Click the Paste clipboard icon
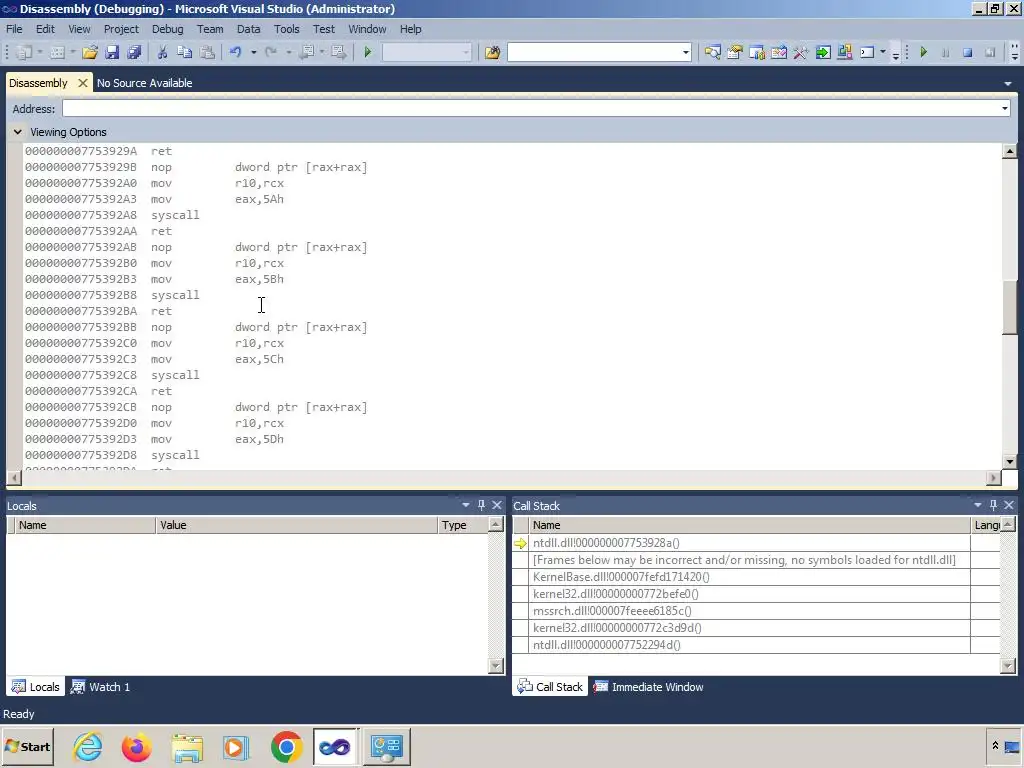Viewport: 1024px width, 768px height. point(207,52)
